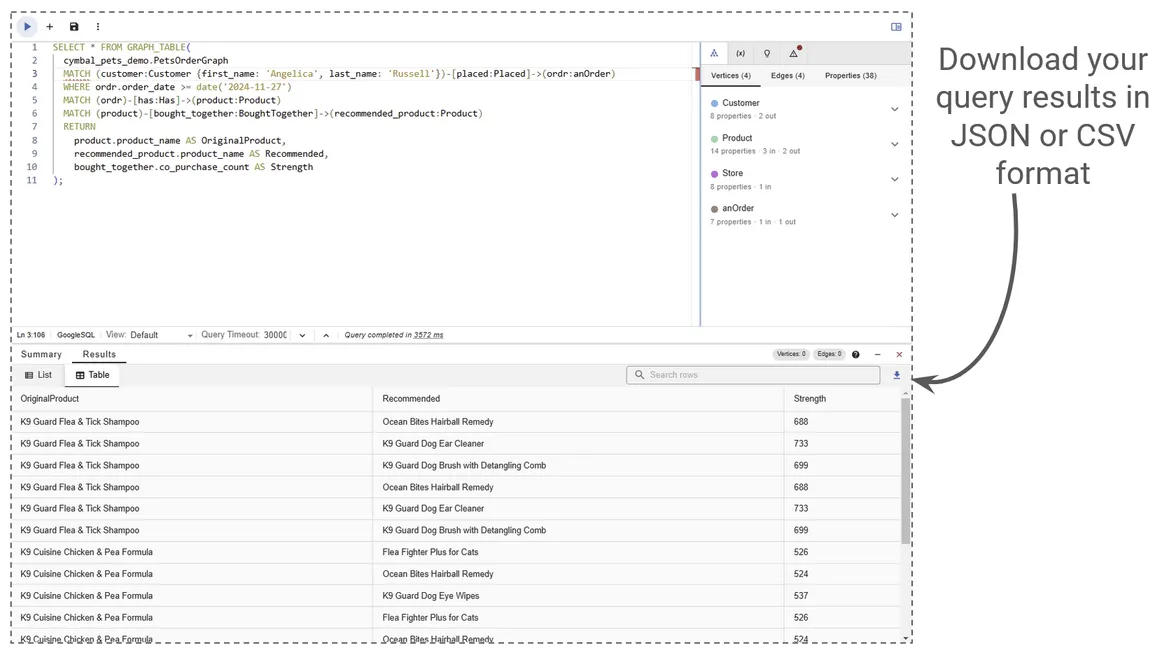Viewport: 1169px width, 655px height.
Task: Click the first Flea Fighter Plus for Cats cell
Action: pos(430,552)
